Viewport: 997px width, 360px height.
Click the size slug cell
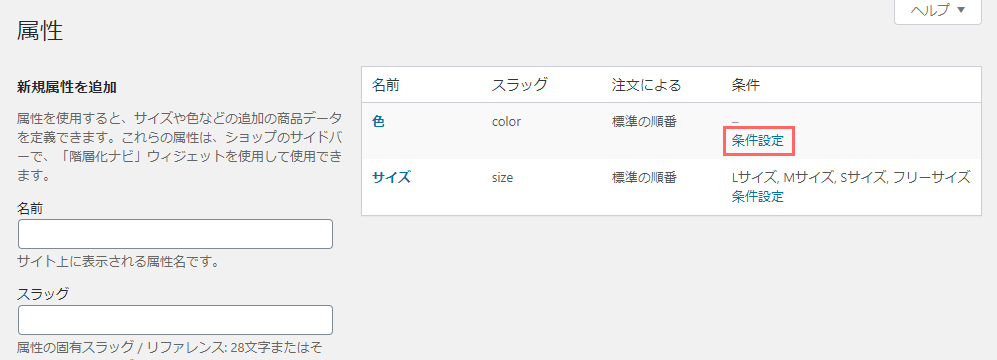coord(502,177)
